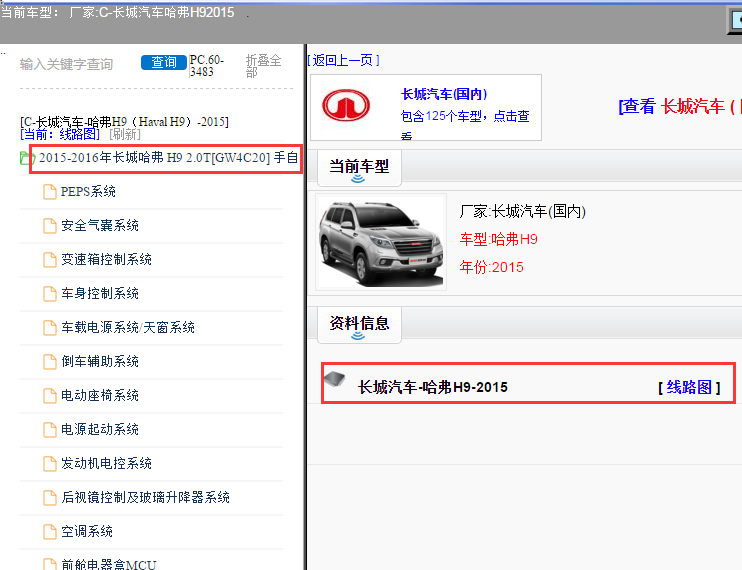742x570 pixels.
Task: Select 电动座椅系统 entry
Action: pos(100,395)
